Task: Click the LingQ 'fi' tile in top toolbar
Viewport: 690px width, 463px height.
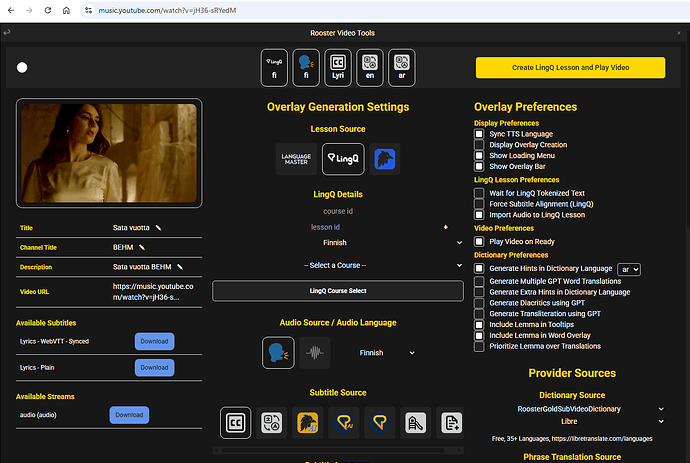Action: pos(274,68)
